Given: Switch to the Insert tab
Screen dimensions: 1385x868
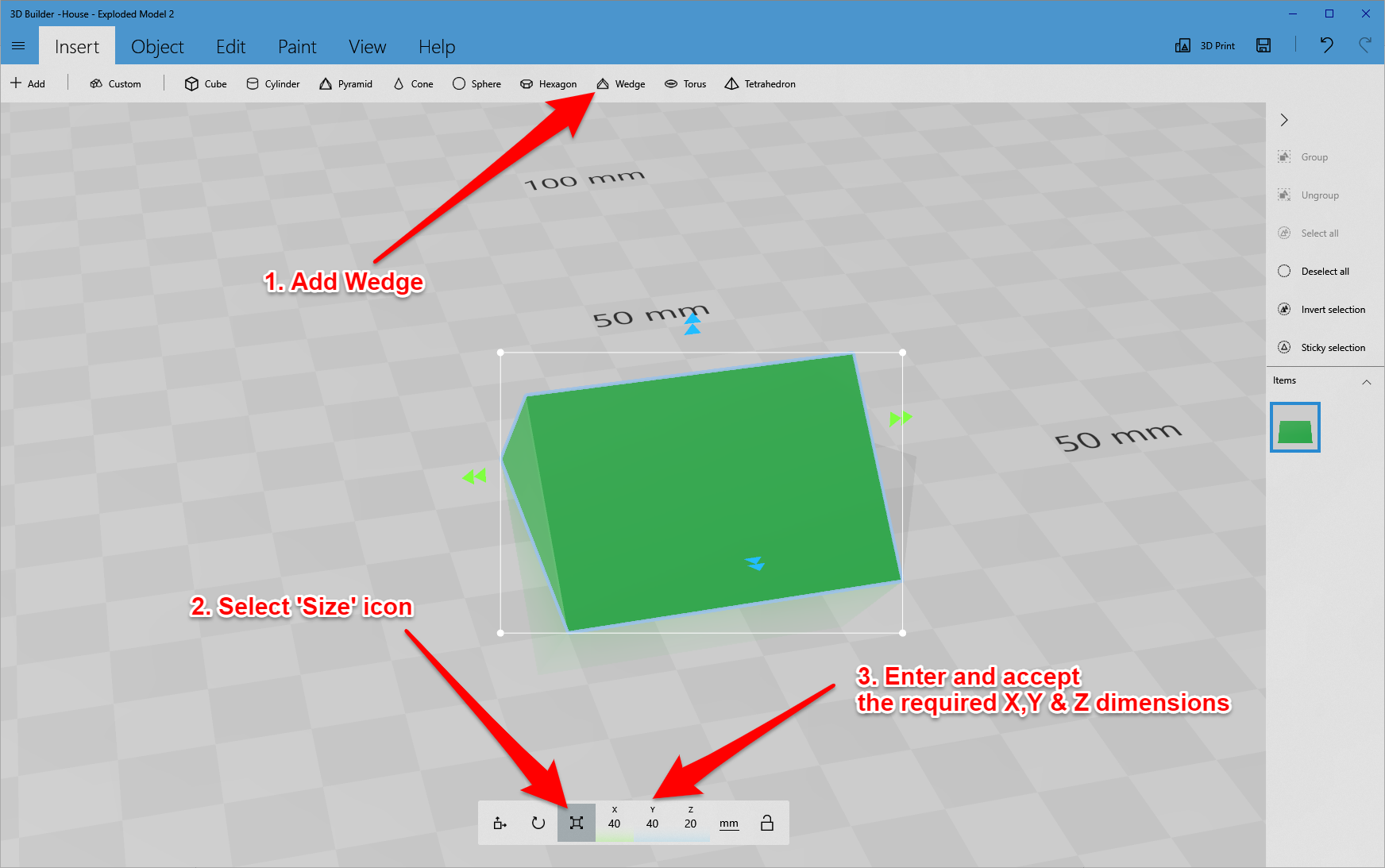Looking at the screenshot, I should (x=77, y=47).
